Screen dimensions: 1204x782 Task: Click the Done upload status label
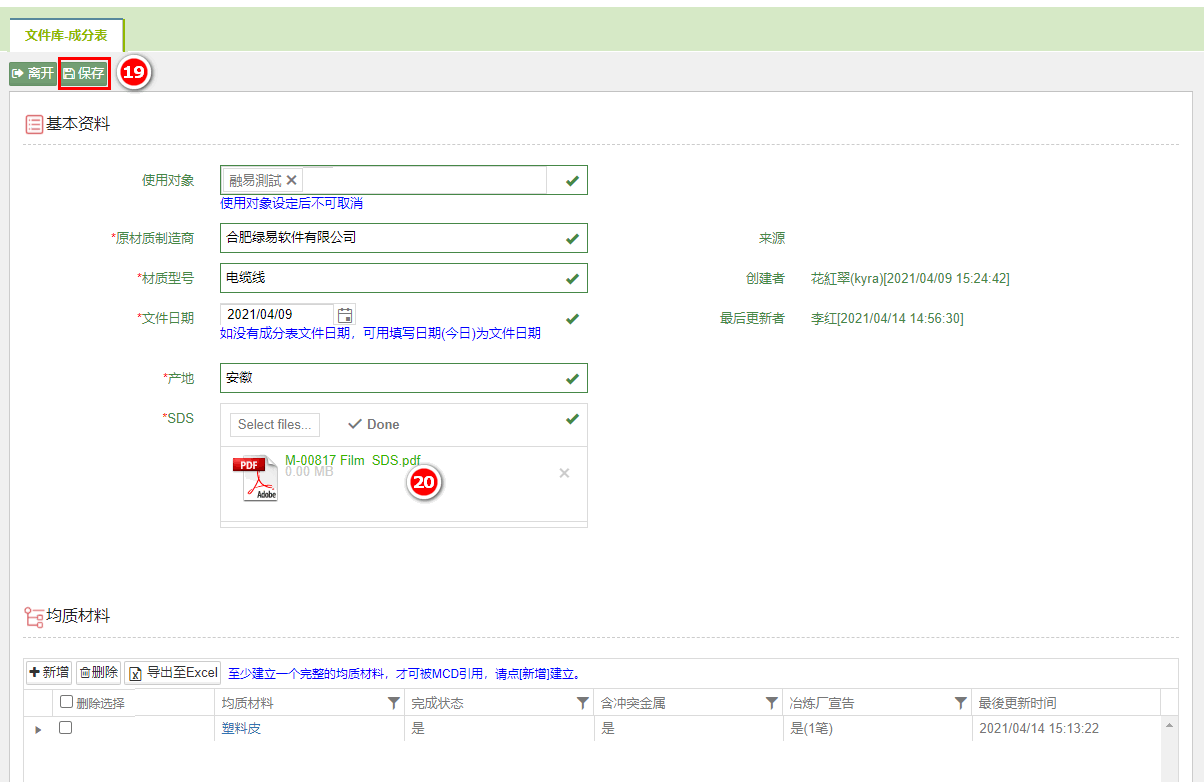tap(373, 424)
